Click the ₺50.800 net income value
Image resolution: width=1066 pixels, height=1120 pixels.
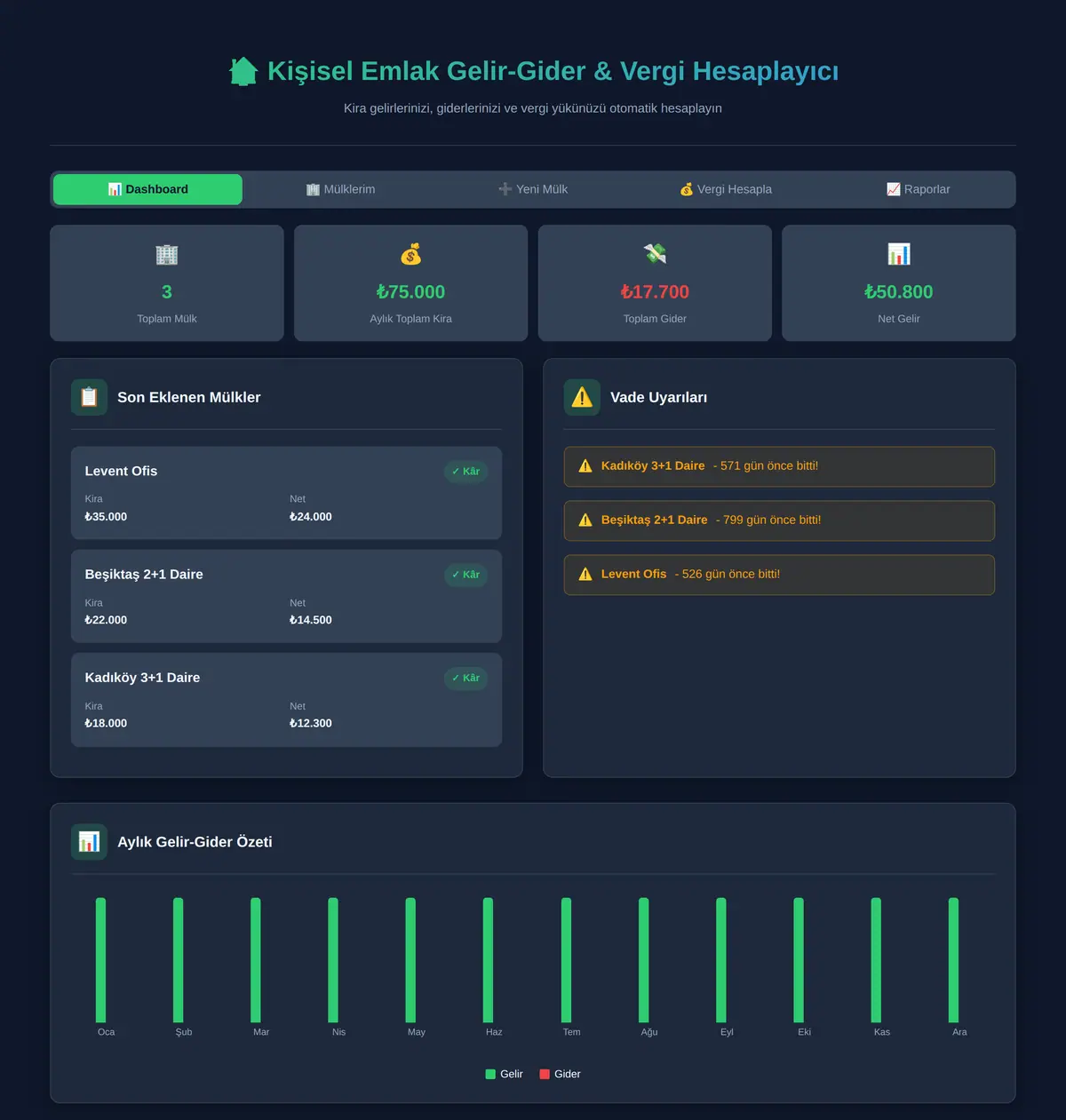point(899,291)
